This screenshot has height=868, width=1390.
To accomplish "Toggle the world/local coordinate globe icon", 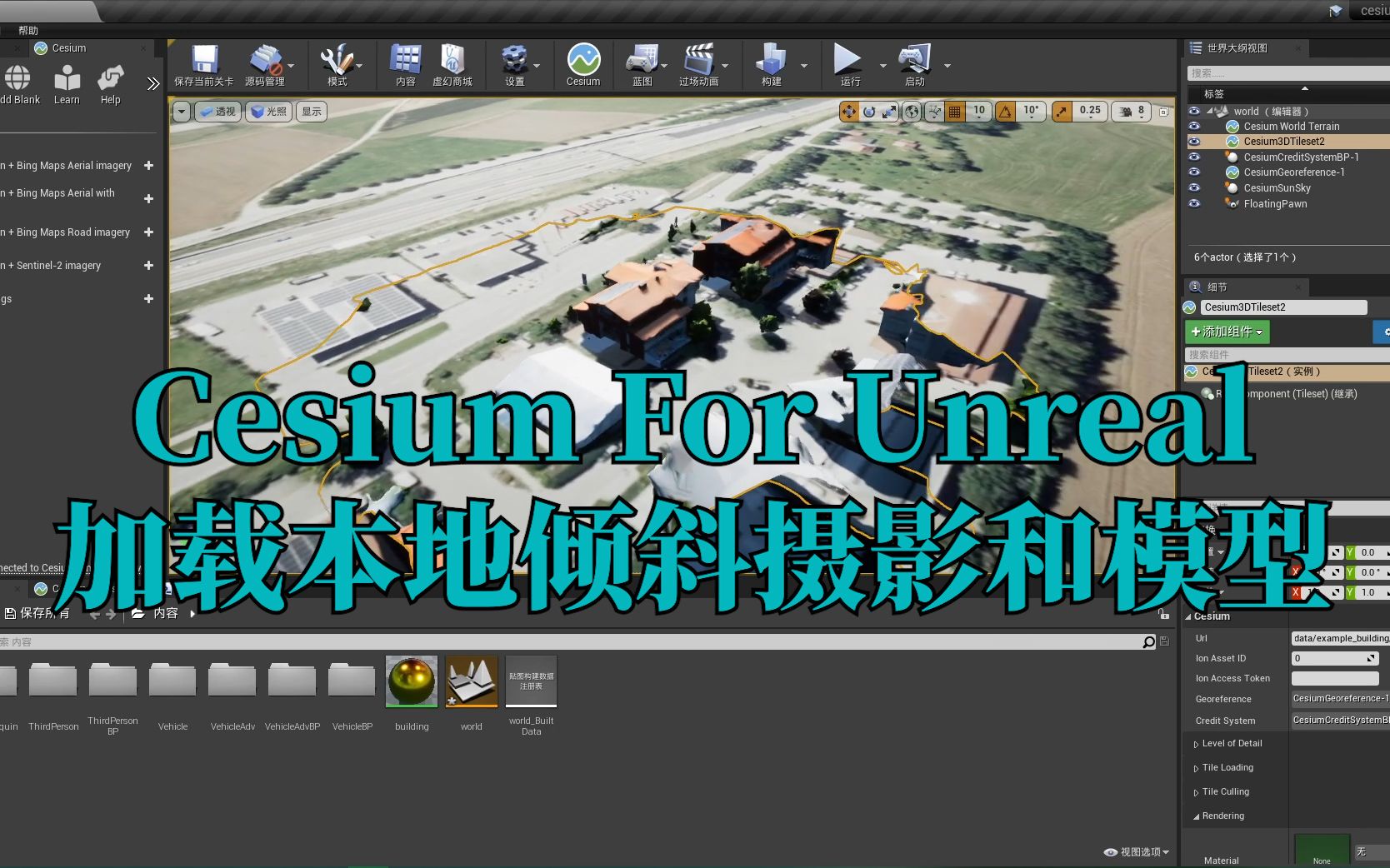I will click(x=912, y=112).
